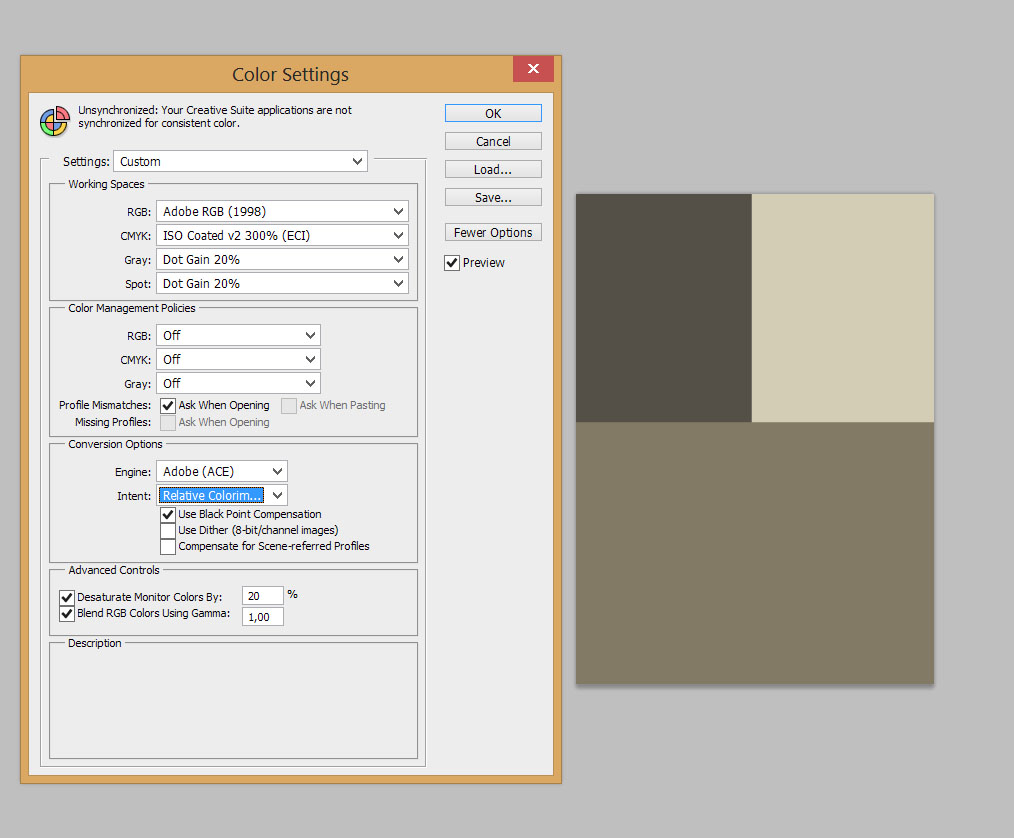The width and height of the screenshot is (1014, 838).
Task: Uncheck Desaturate Monitor Colors By
Action: click(x=67, y=597)
